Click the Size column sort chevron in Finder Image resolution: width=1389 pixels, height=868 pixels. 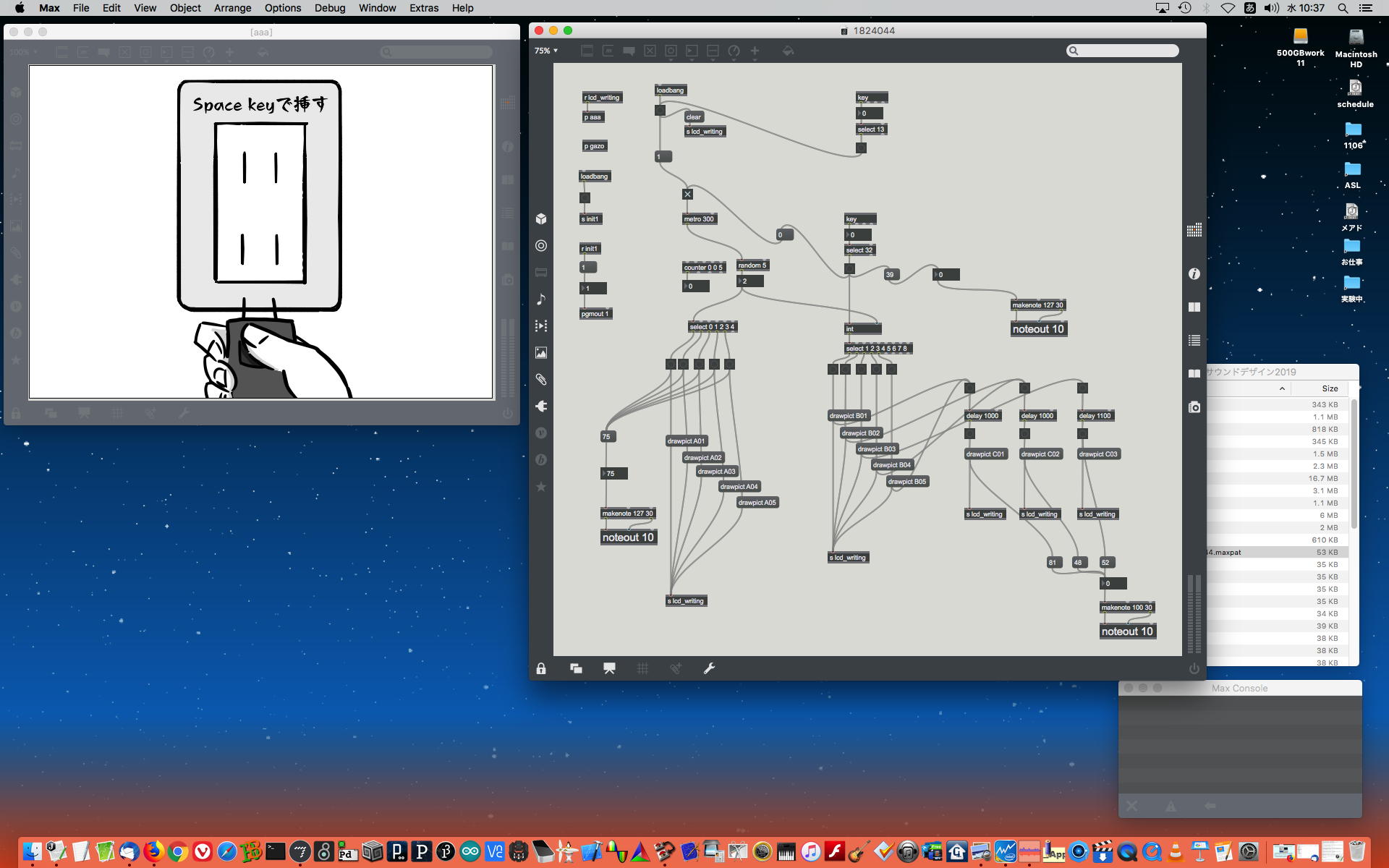[1282, 388]
